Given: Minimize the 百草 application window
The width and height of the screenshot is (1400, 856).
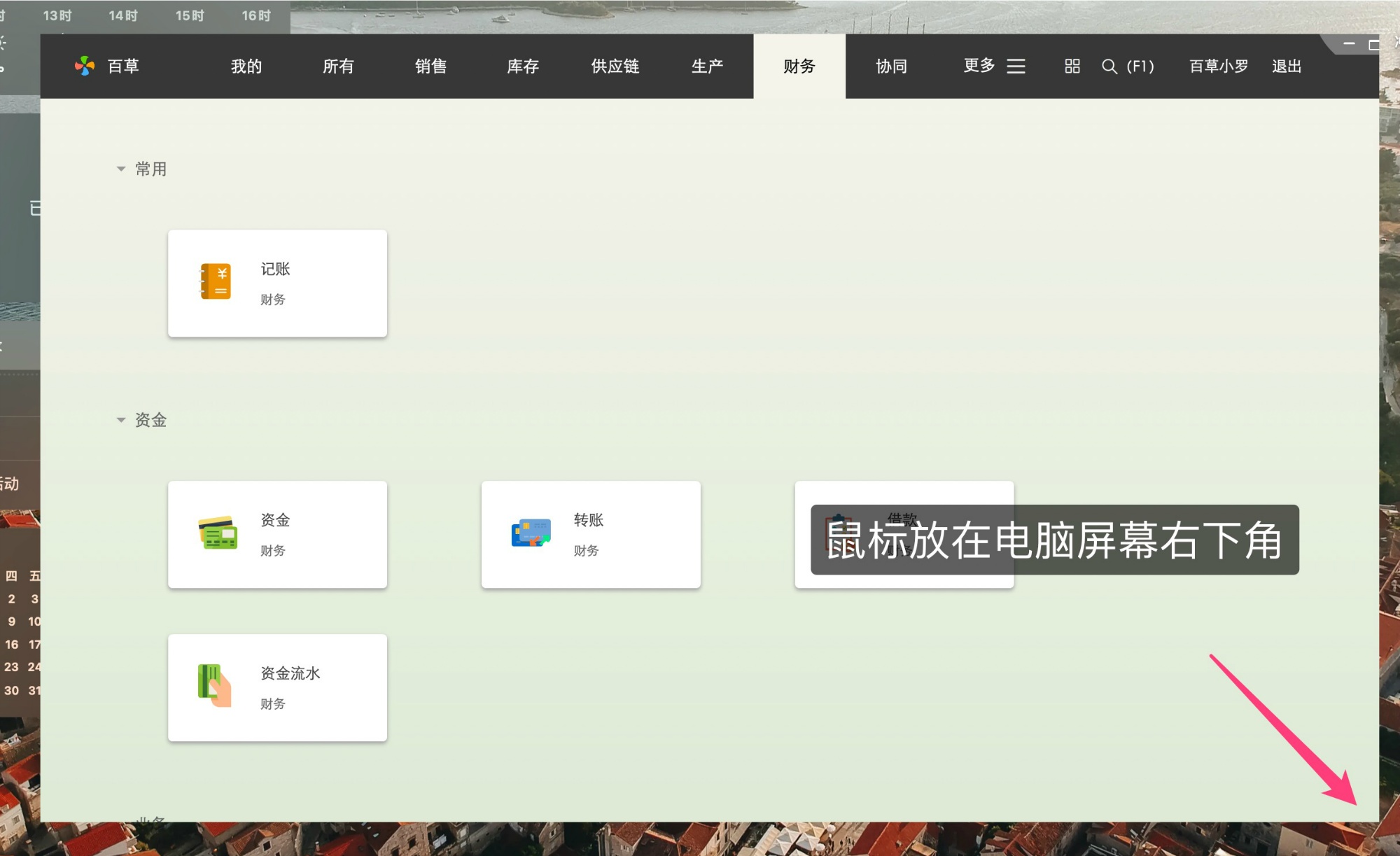Looking at the screenshot, I should coord(1349,44).
